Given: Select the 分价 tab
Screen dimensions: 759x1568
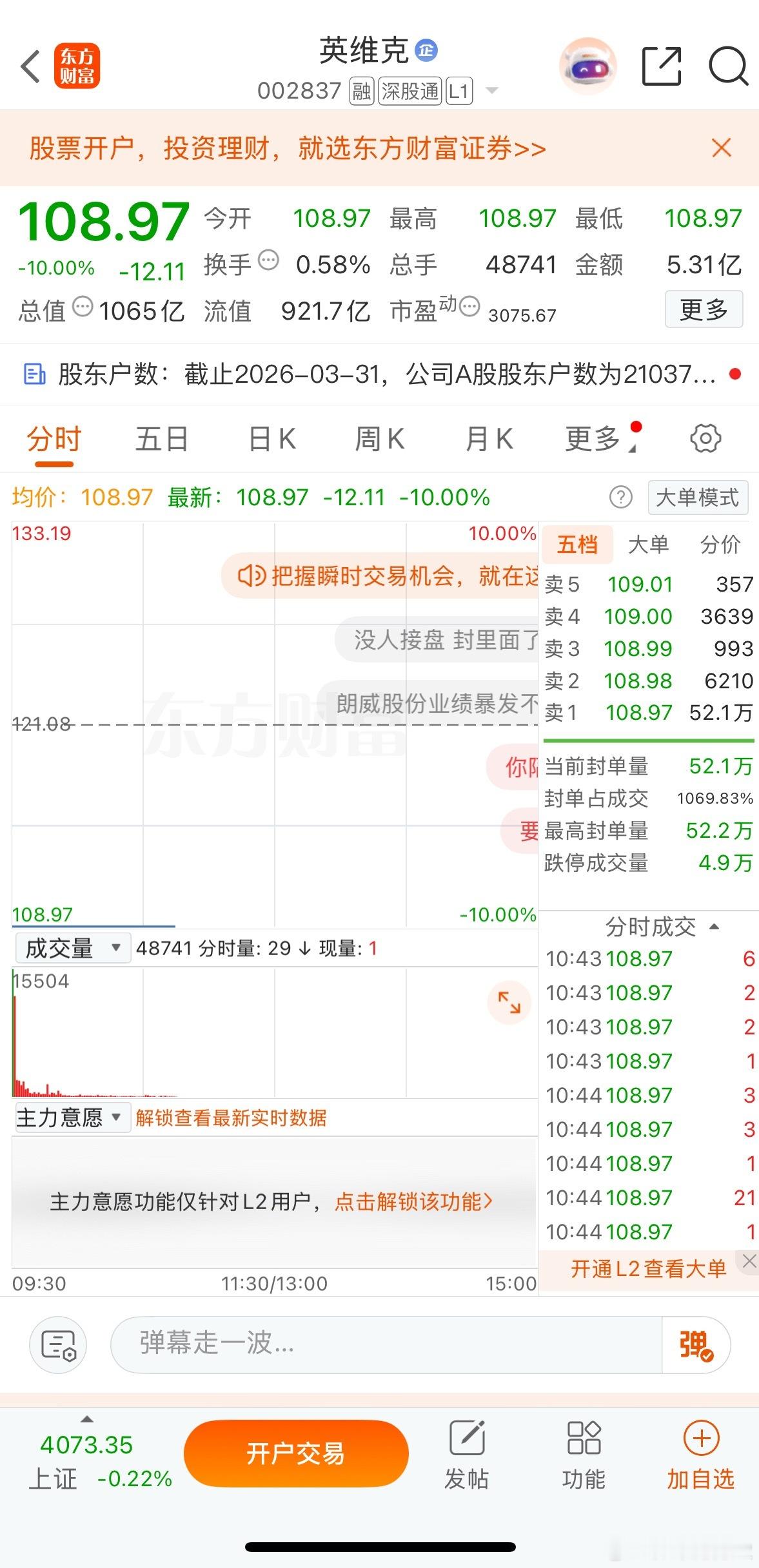Looking at the screenshot, I should 720,545.
